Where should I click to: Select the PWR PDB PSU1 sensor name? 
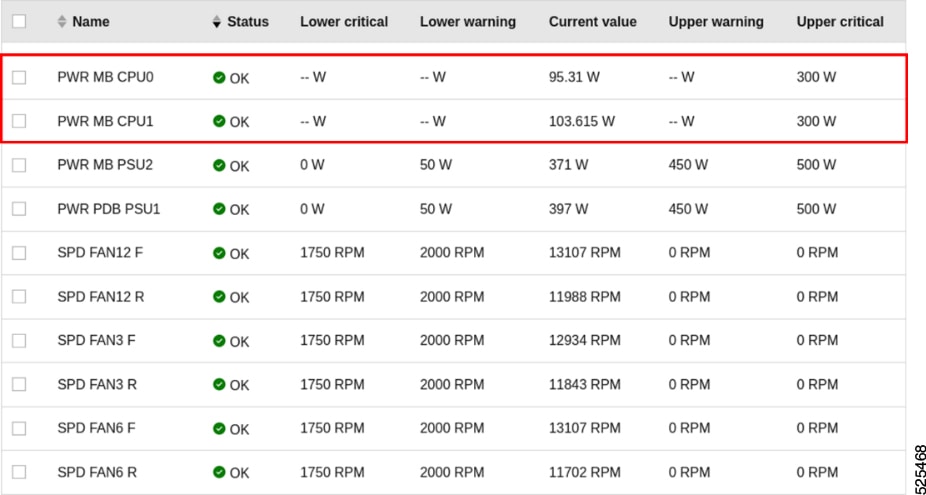click(109, 209)
